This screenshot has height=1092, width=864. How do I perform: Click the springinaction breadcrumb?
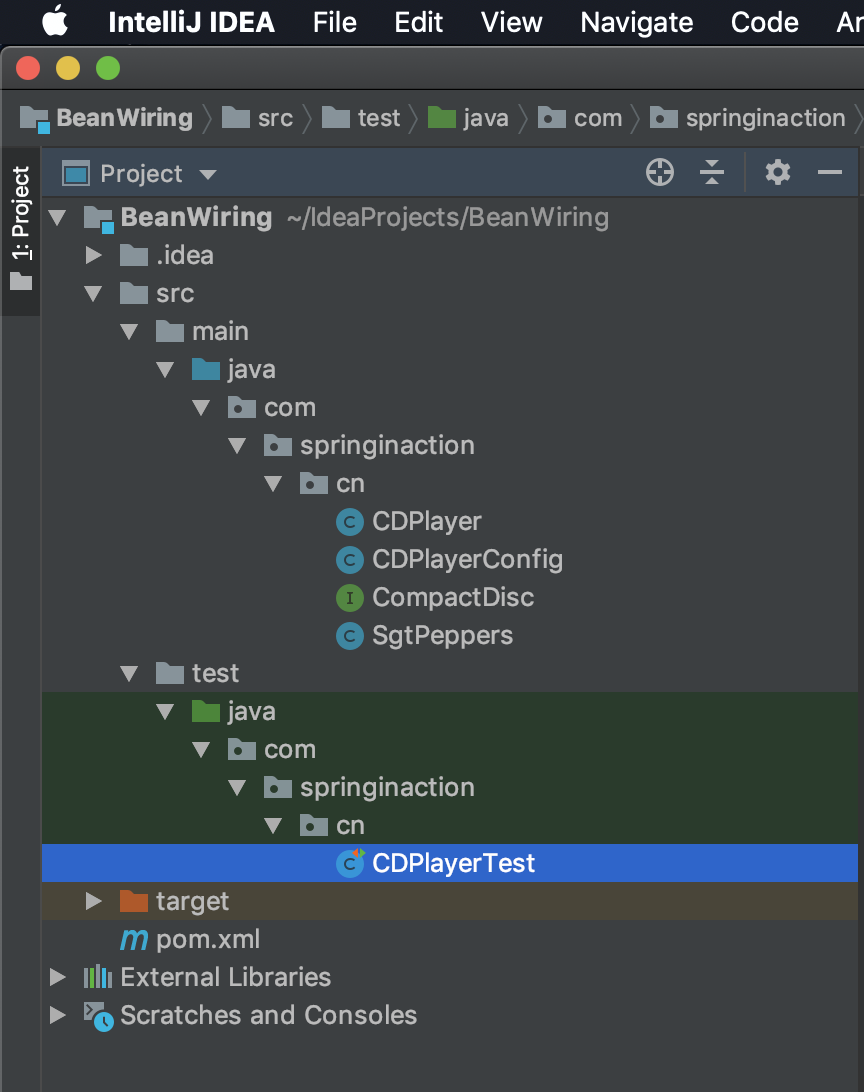coord(765,118)
